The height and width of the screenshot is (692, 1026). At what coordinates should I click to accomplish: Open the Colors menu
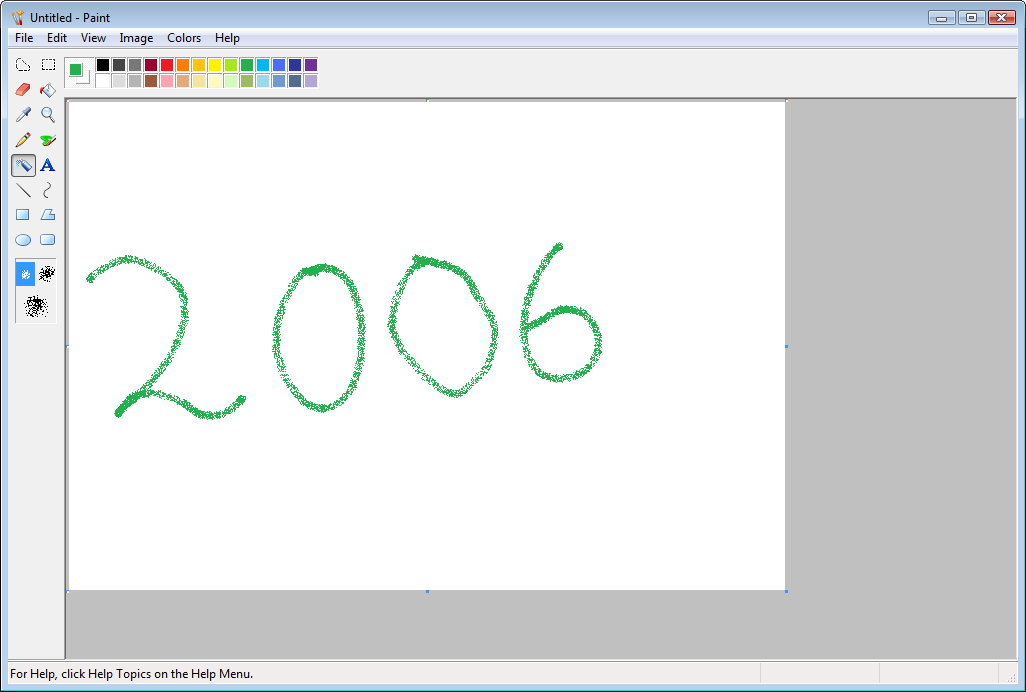184,38
